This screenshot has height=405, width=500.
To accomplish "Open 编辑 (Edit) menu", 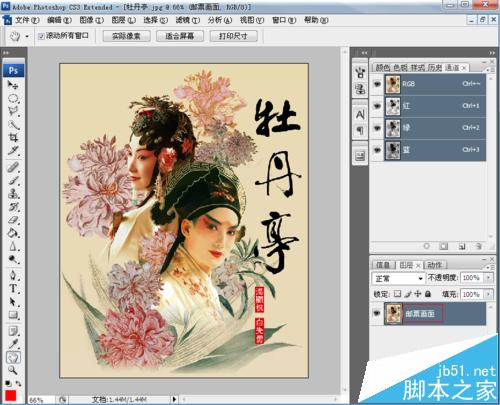I will coord(59,20).
